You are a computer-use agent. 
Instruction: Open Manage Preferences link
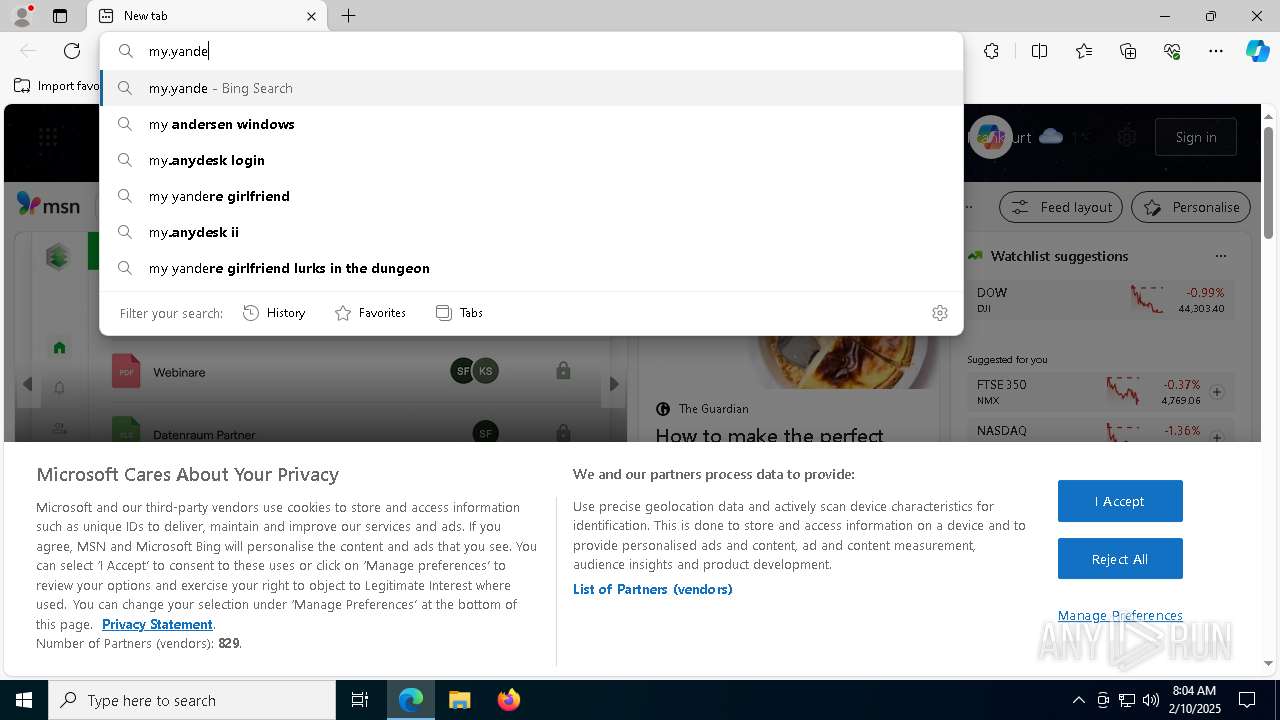tap(1120, 615)
